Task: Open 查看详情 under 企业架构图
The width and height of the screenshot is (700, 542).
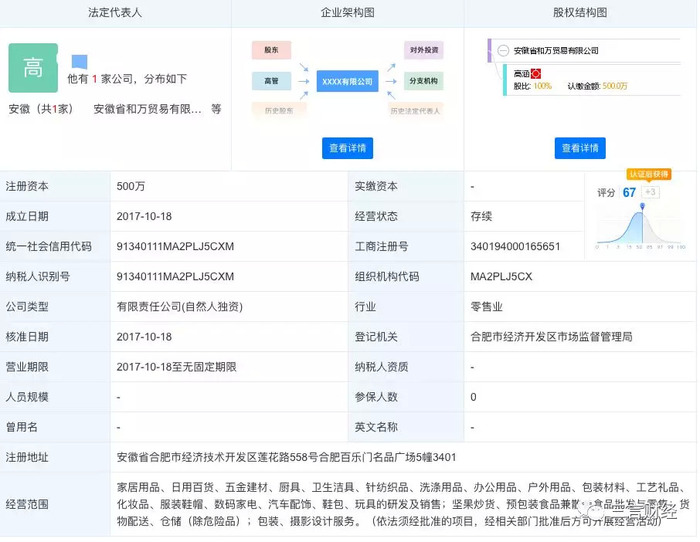Action: (x=347, y=148)
